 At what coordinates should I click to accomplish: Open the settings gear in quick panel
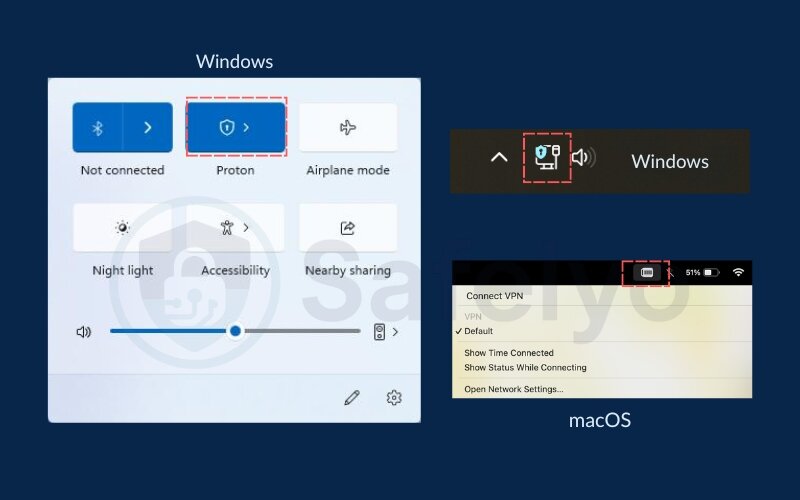tap(394, 398)
